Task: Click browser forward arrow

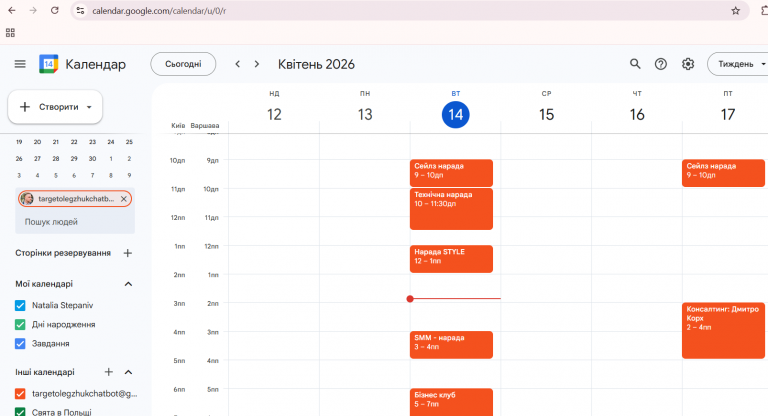Action: 33,10
